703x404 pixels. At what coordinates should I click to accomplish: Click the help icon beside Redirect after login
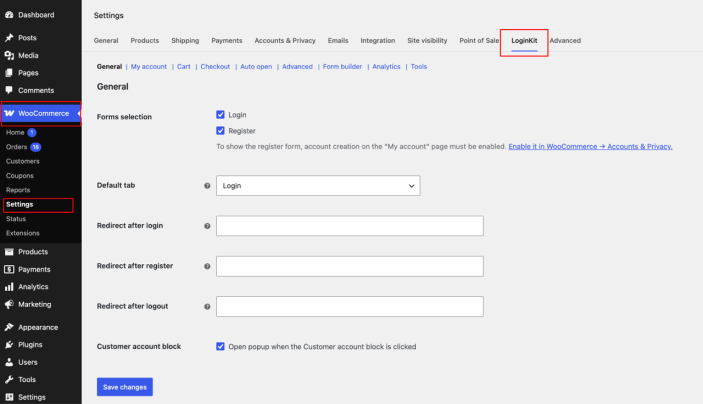pos(207,226)
